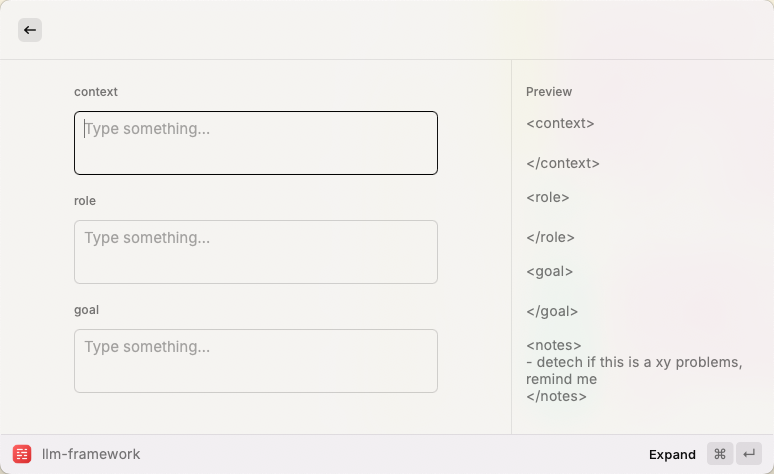Click the opening <context> tag in preview
Image resolution: width=774 pixels, height=474 pixels.
(x=560, y=123)
